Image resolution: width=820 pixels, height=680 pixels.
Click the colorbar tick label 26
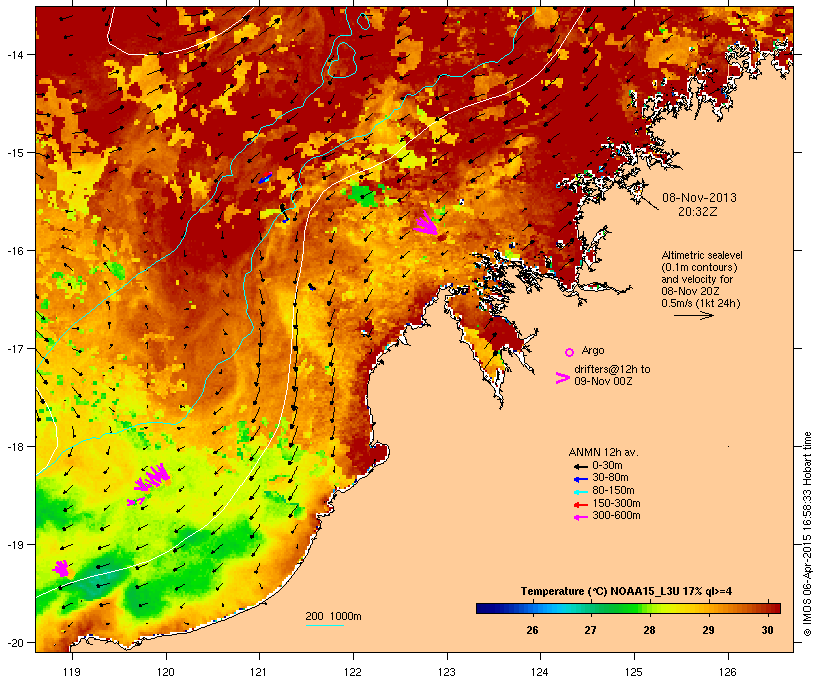(532, 630)
